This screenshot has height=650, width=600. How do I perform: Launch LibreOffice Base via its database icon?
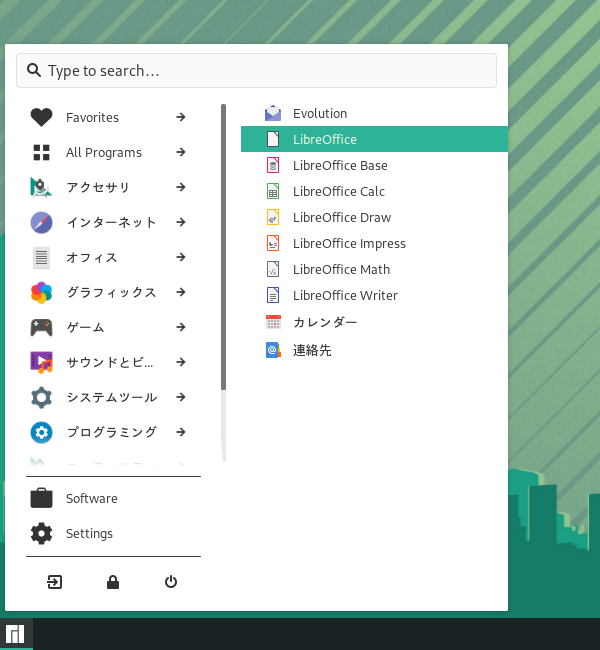tap(273, 165)
